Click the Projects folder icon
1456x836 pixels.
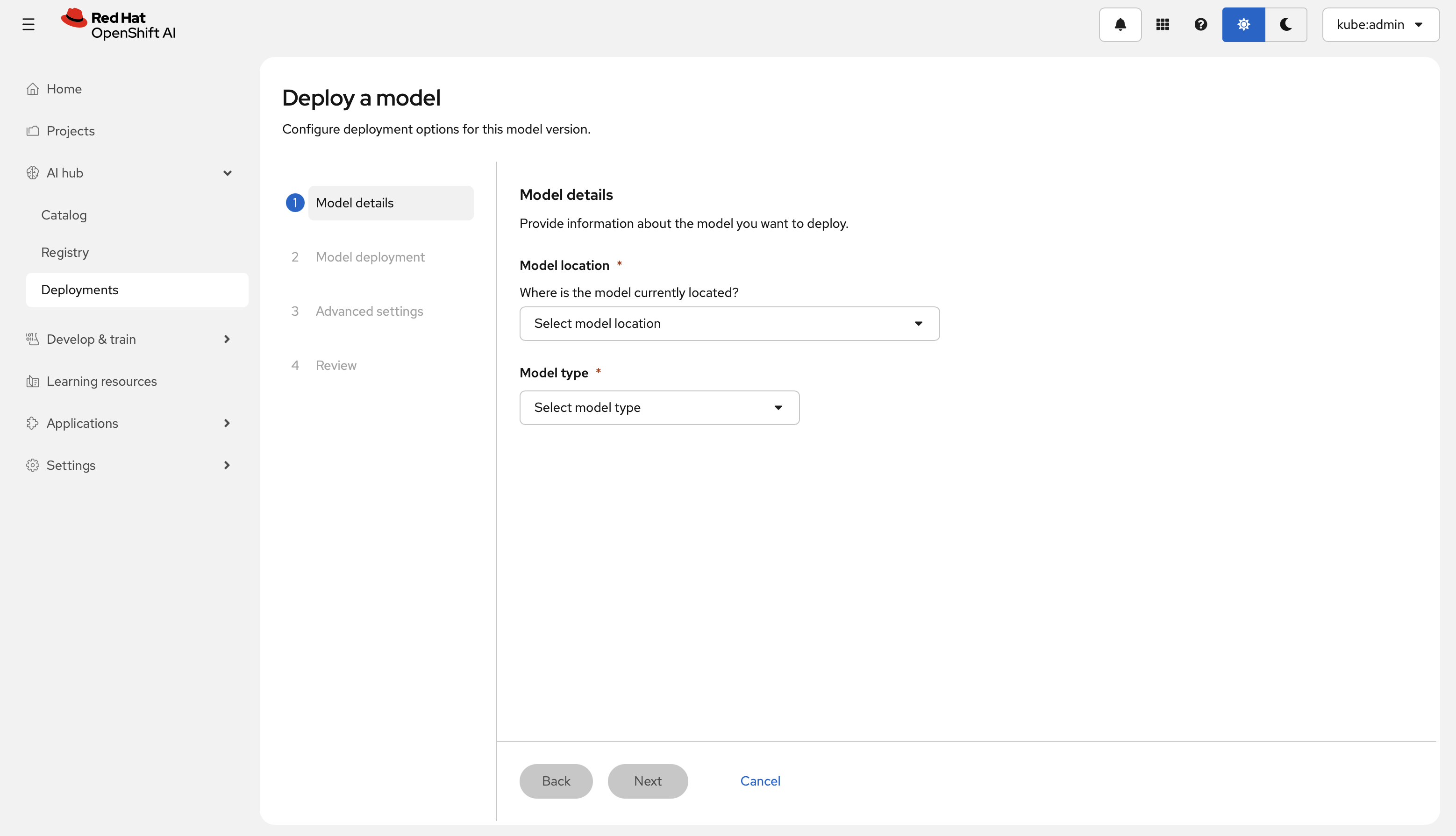tap(33, 131)
